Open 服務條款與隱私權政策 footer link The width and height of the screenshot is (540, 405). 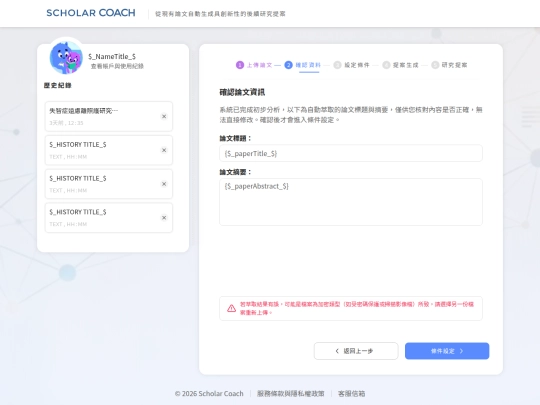click(x=291, y=393)
